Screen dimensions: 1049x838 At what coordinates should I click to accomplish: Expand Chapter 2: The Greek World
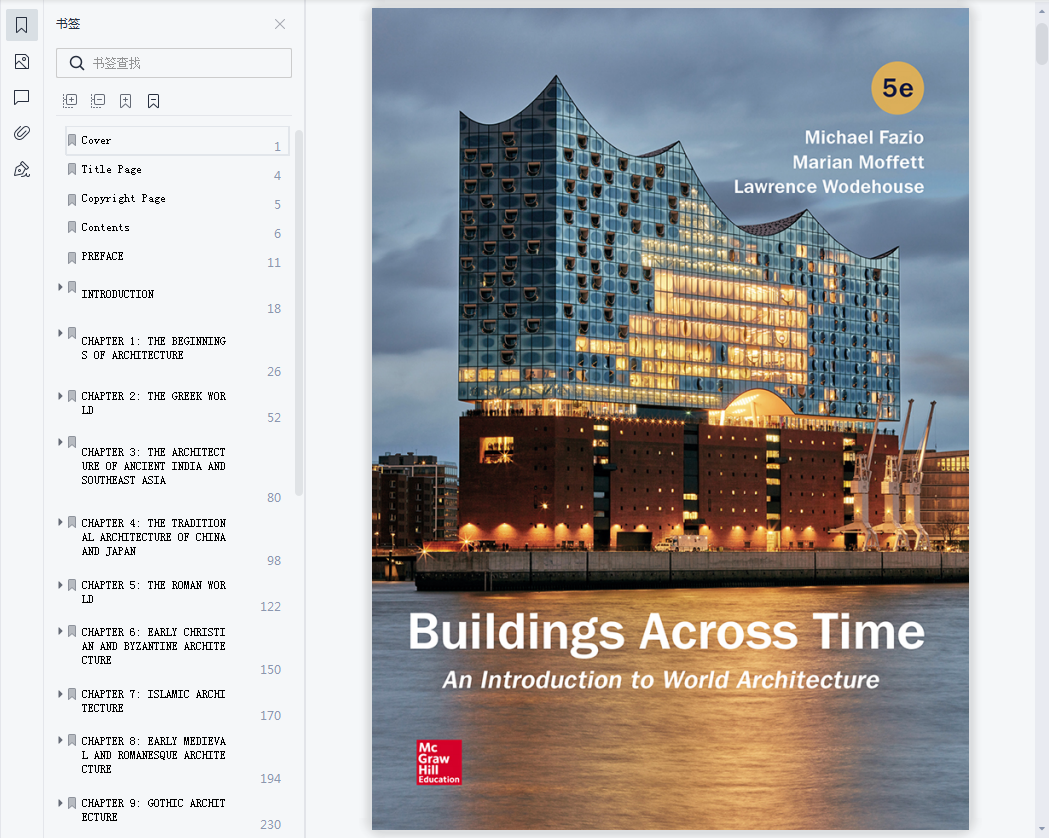pyautogui.click(x=60, y=396)
